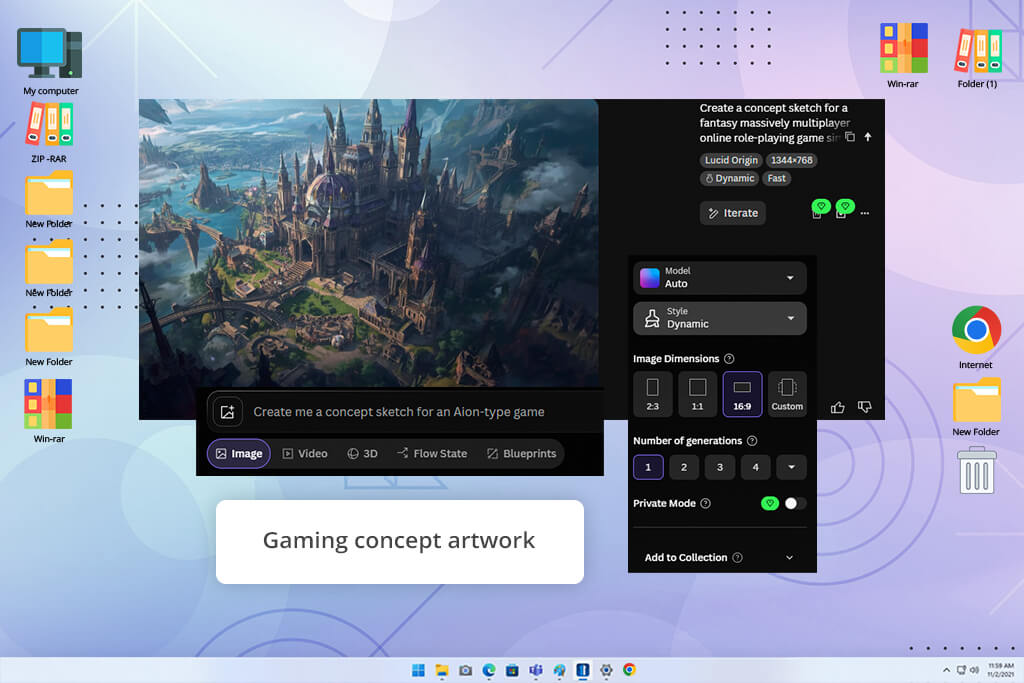
Task: Open the Model Auto dropdown
Action: point(720,278)
